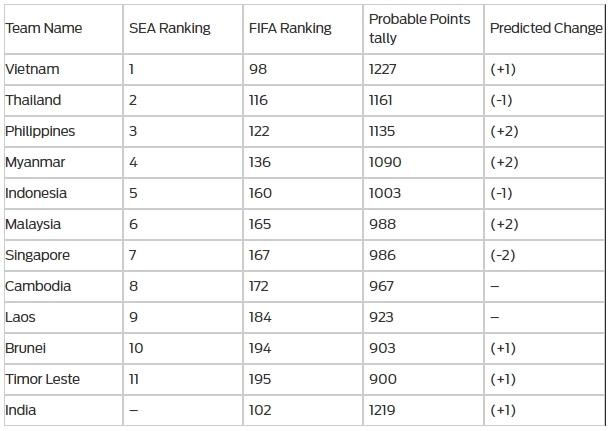Select Singapore's predicted change (-2)
The width and height of the screenshot is (614, 431).
pyautogui.click(x=503, y=255)
